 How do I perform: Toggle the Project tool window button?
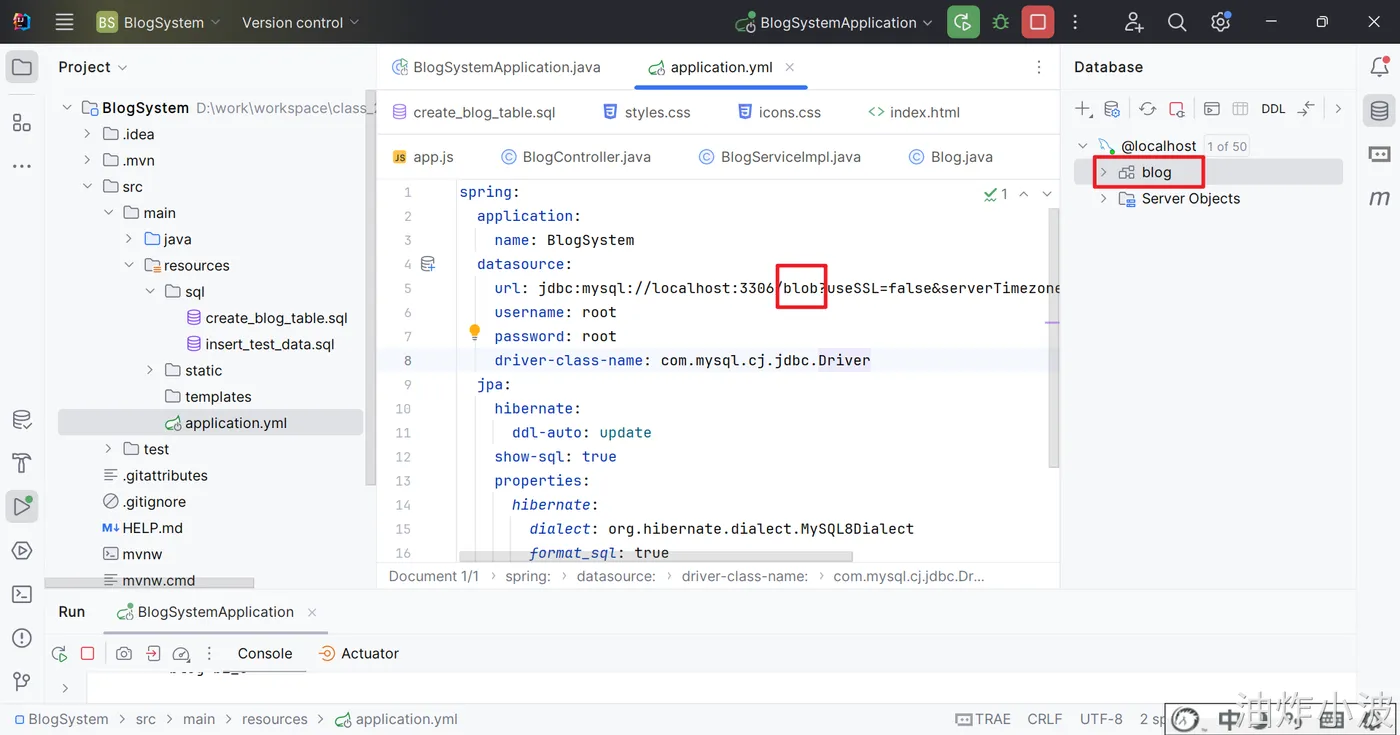(22, 68)
